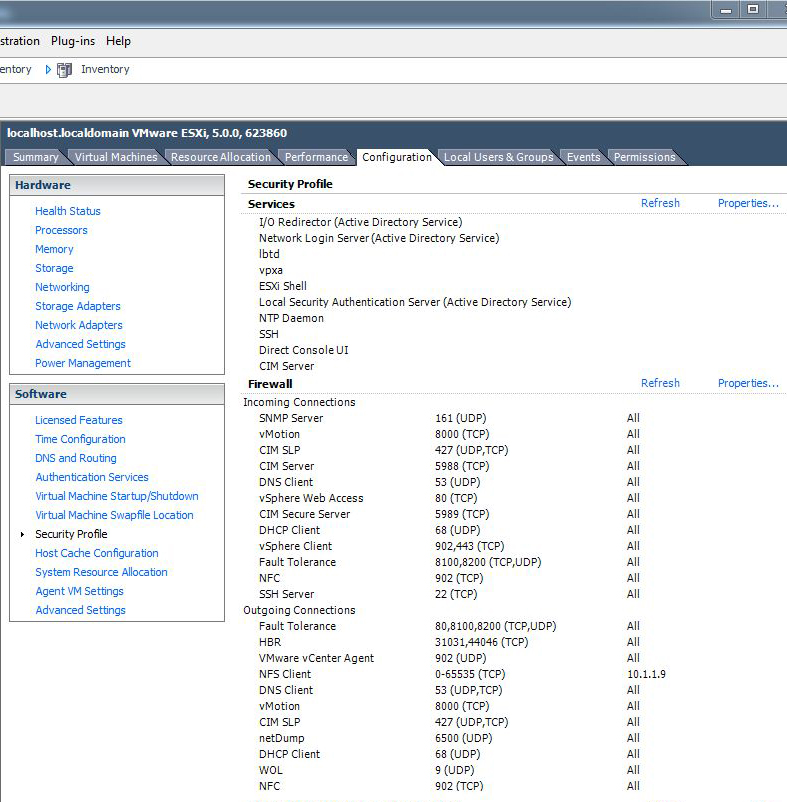This screenshot has height=802, width=787.
Task: Open the Help menu
Action: [118, 41]
